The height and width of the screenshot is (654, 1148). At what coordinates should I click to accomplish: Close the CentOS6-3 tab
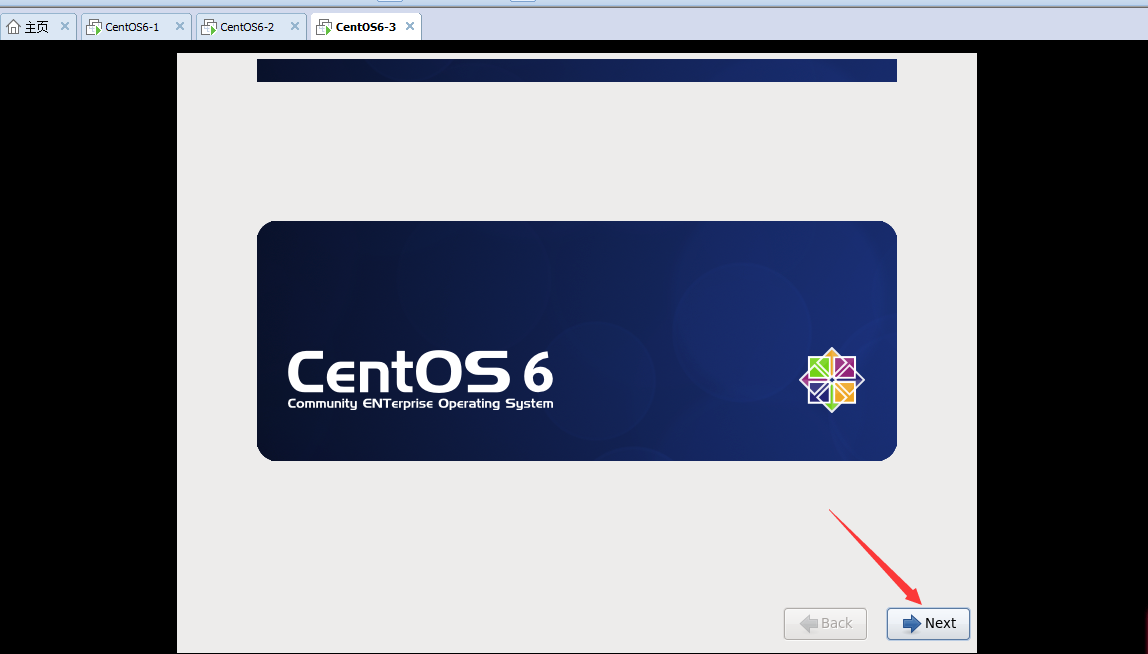click(x=410, y=26)
